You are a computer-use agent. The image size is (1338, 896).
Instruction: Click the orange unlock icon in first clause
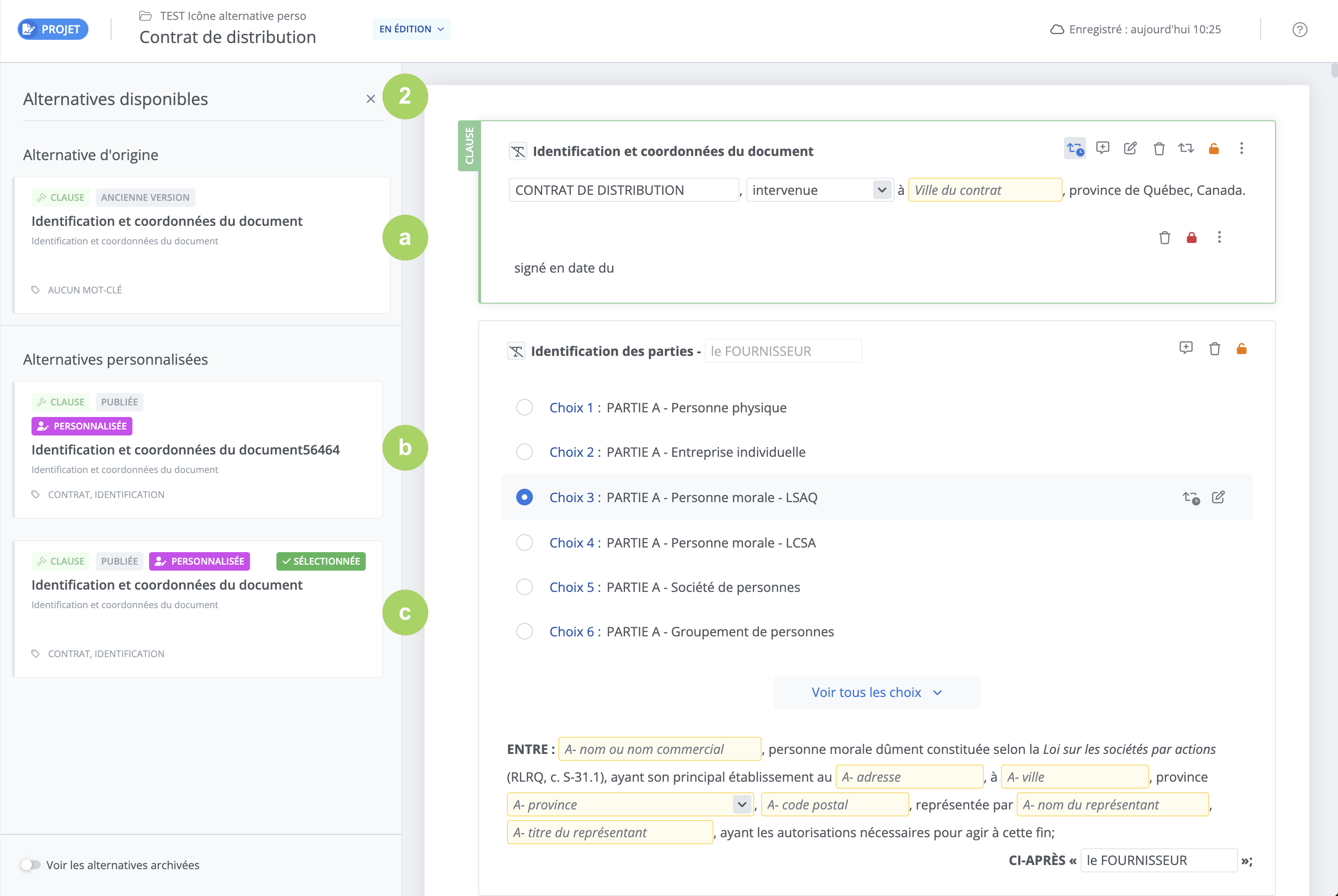[x=1214, y=149]
